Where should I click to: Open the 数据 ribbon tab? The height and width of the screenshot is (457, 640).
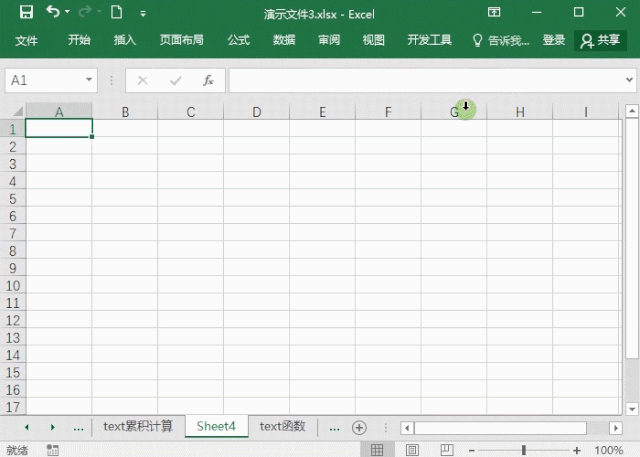coord(284,40)
